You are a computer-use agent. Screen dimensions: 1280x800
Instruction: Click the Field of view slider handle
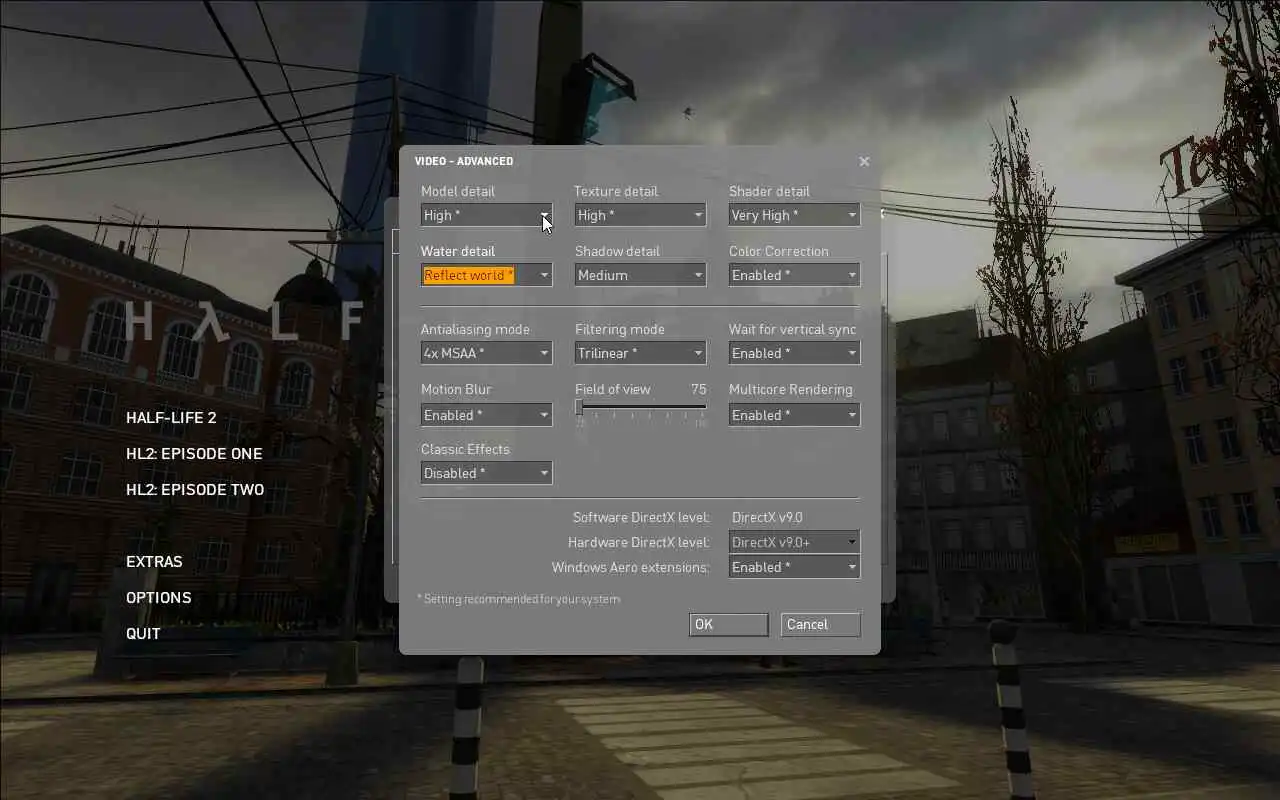click(x=579, y=407)
